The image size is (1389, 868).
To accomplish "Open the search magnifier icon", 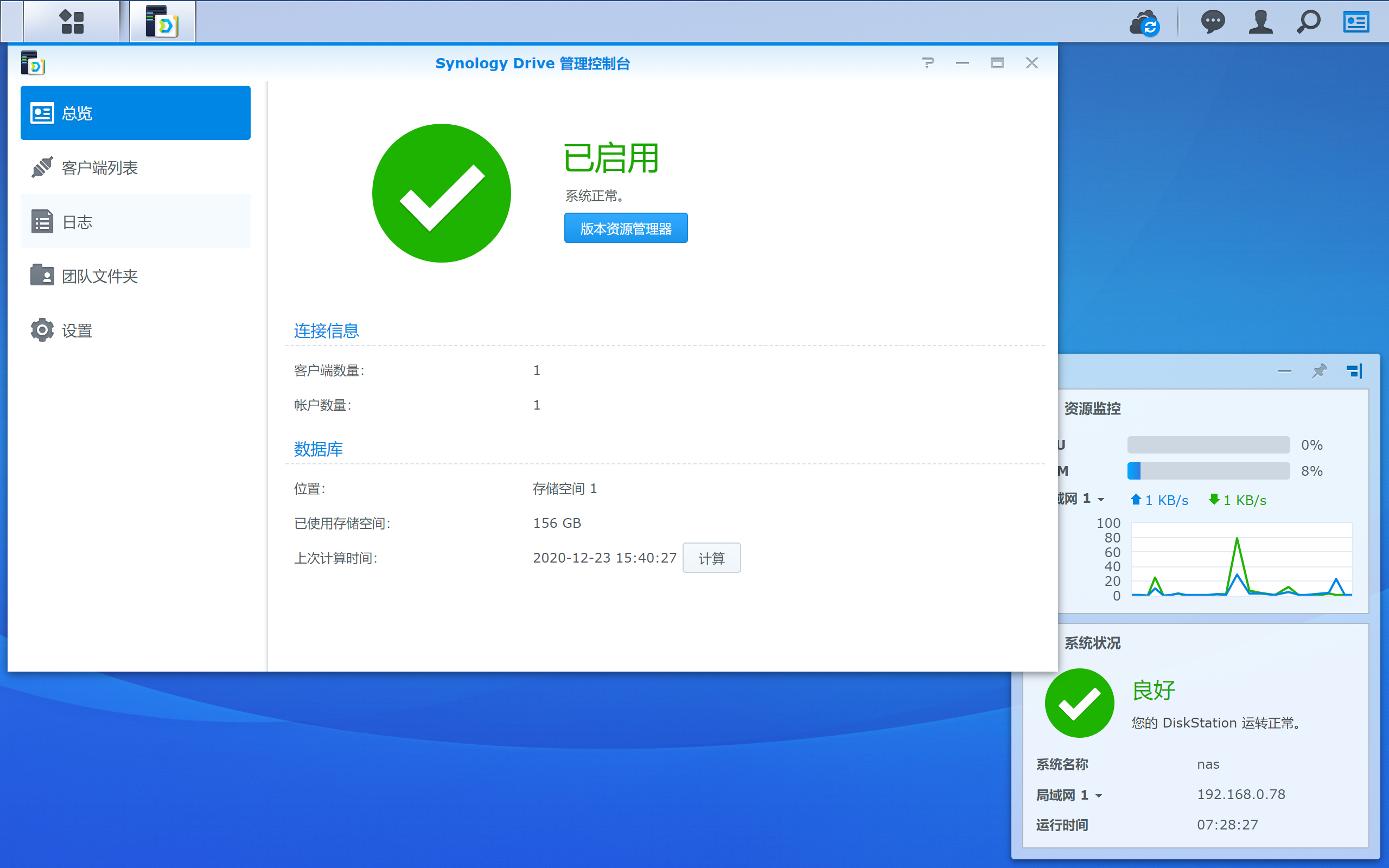I will (1309, 22).
